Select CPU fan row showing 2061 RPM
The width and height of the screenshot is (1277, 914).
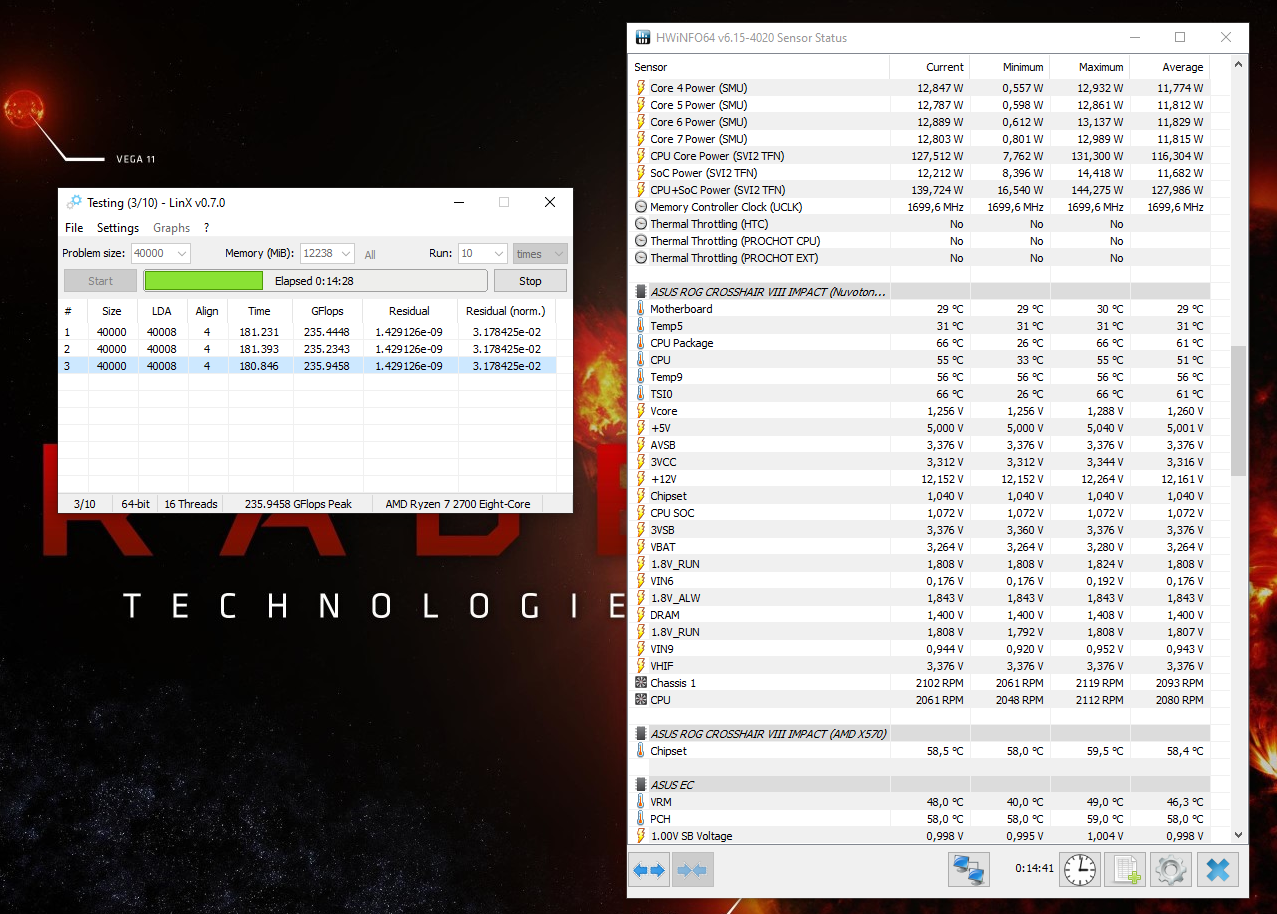919,700
